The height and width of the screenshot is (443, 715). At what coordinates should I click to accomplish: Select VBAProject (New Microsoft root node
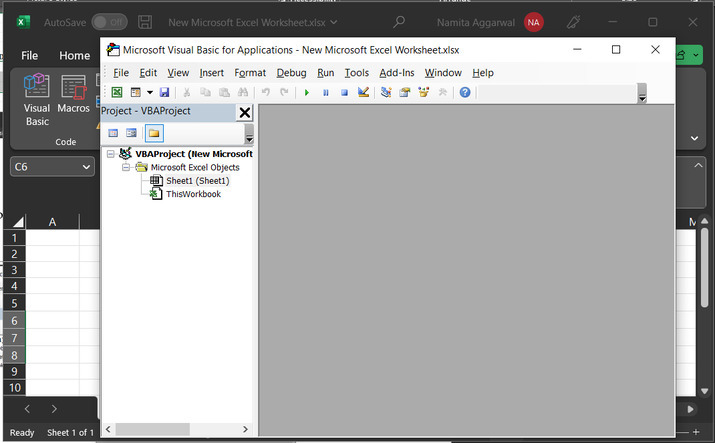(x=194, y=154)
